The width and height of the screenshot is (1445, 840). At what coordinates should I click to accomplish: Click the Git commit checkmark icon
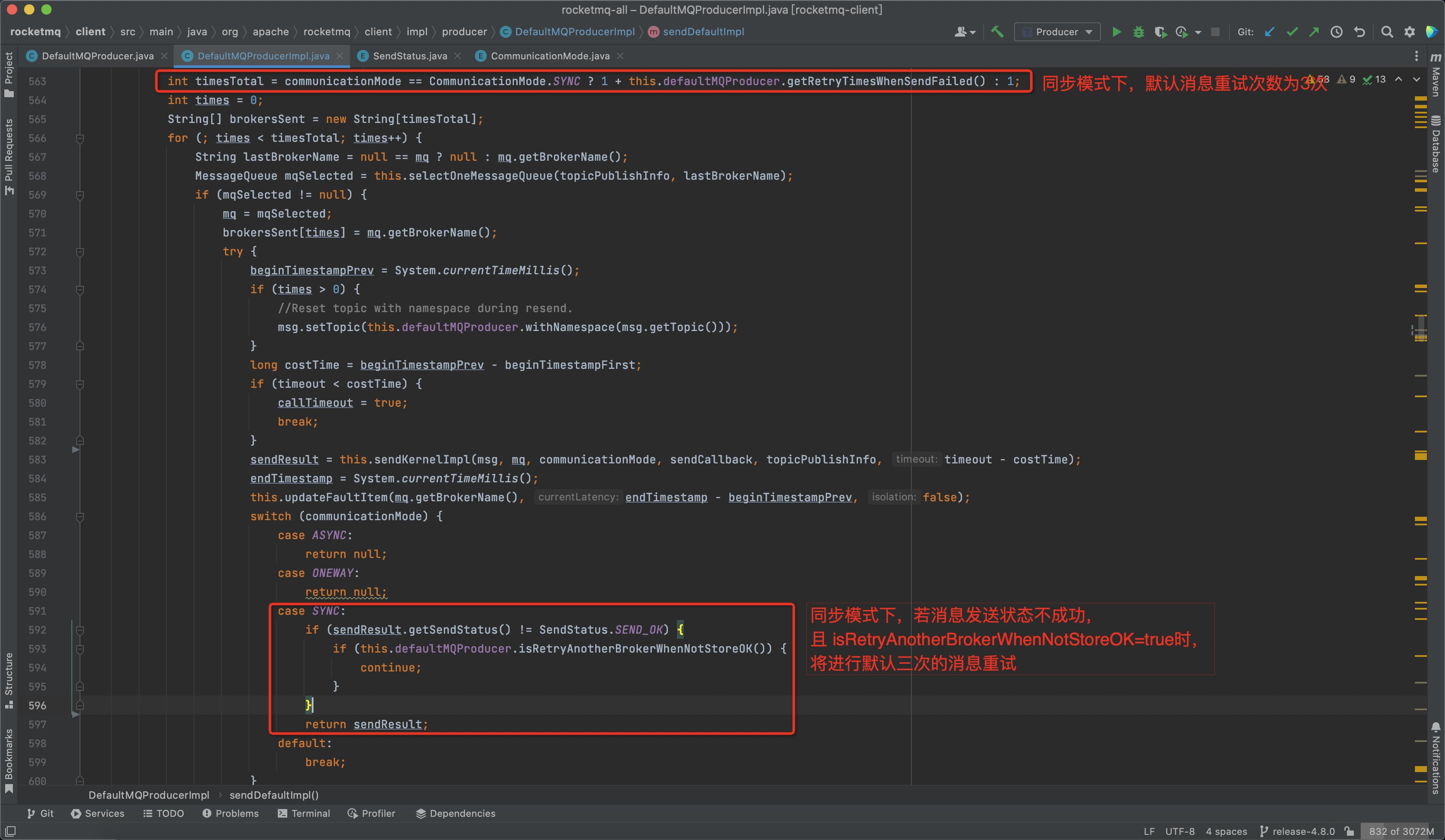pyautogui.click(x=1292, y=32)
